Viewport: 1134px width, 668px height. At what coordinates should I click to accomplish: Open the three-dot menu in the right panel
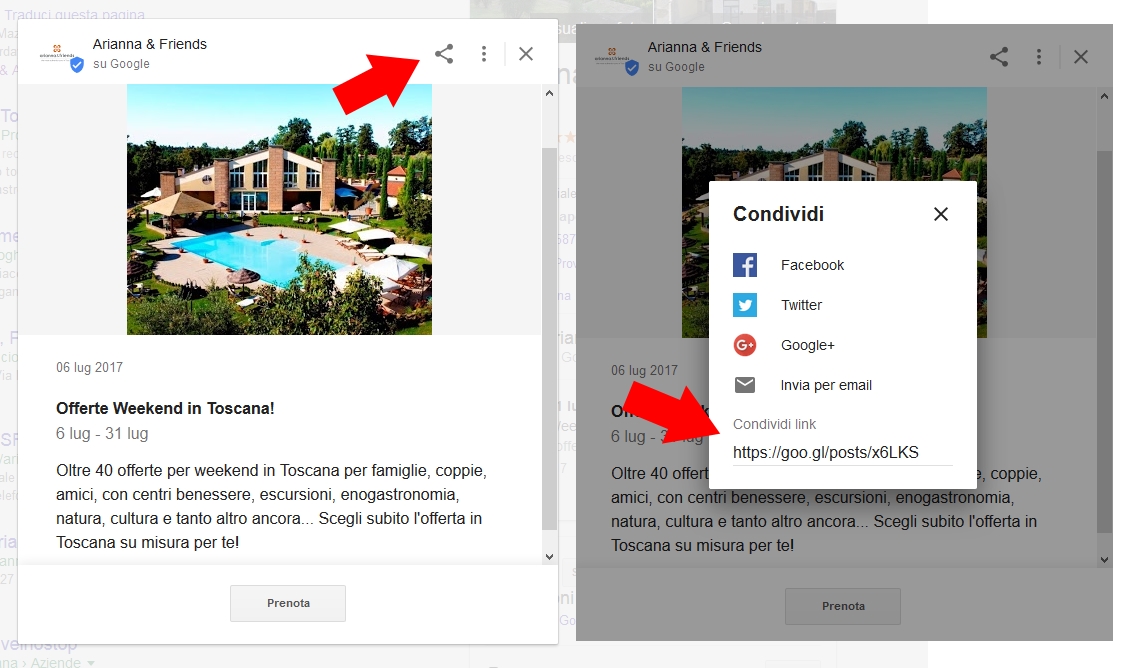click(1039, 56)
